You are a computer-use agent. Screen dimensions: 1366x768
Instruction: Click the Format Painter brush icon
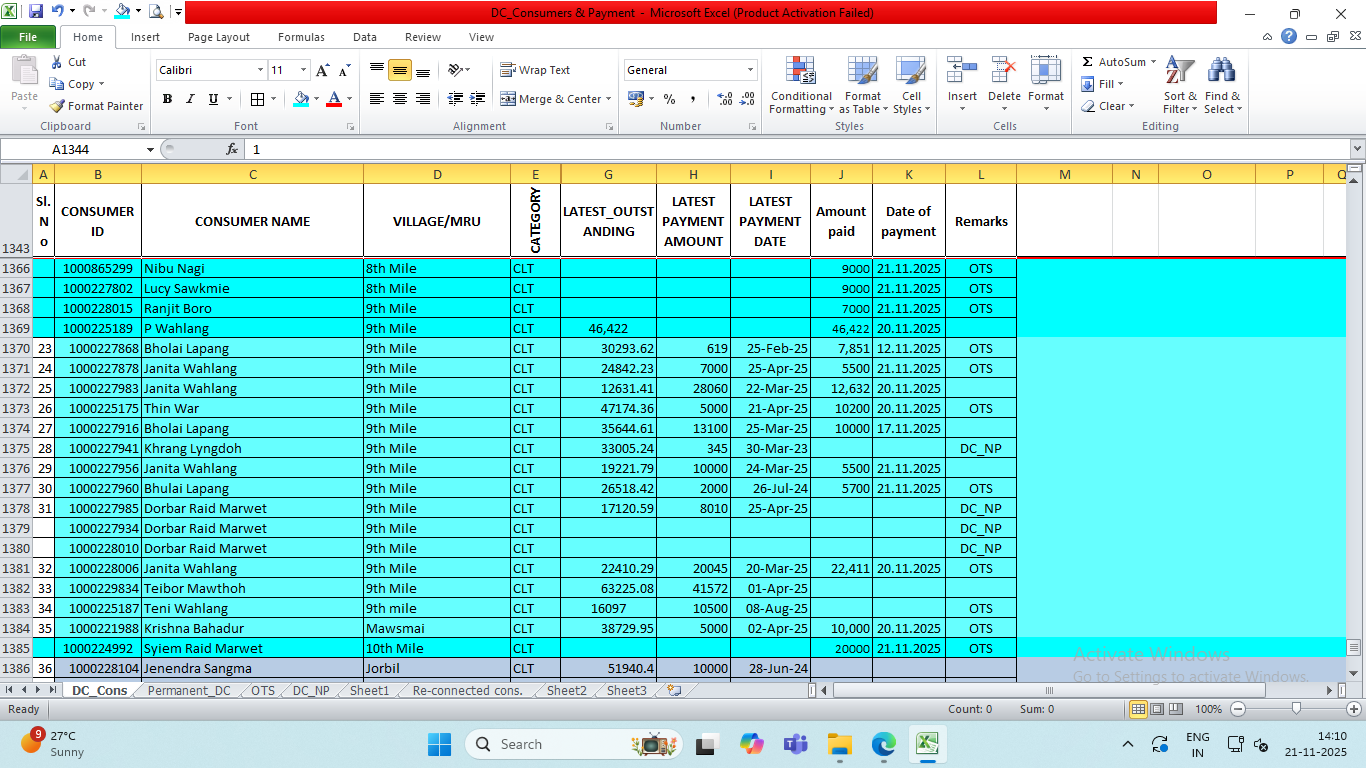pyautogui.click(x=58, y=106)
